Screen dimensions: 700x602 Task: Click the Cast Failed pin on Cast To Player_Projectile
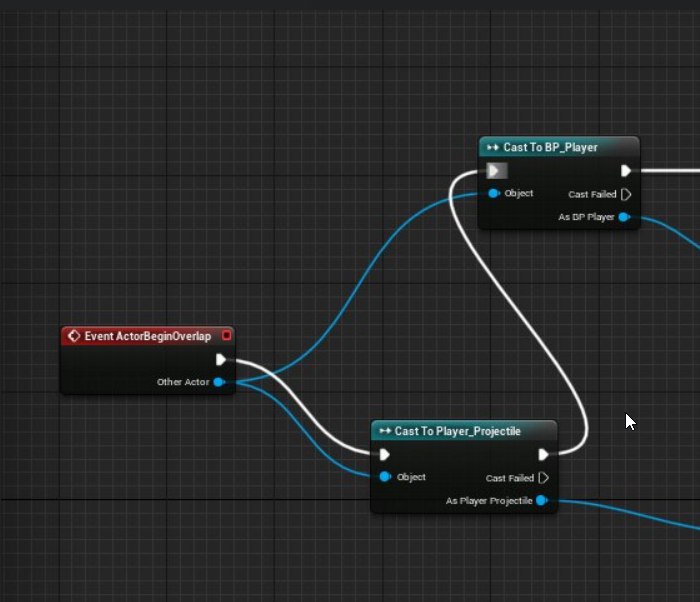point(544,478)
